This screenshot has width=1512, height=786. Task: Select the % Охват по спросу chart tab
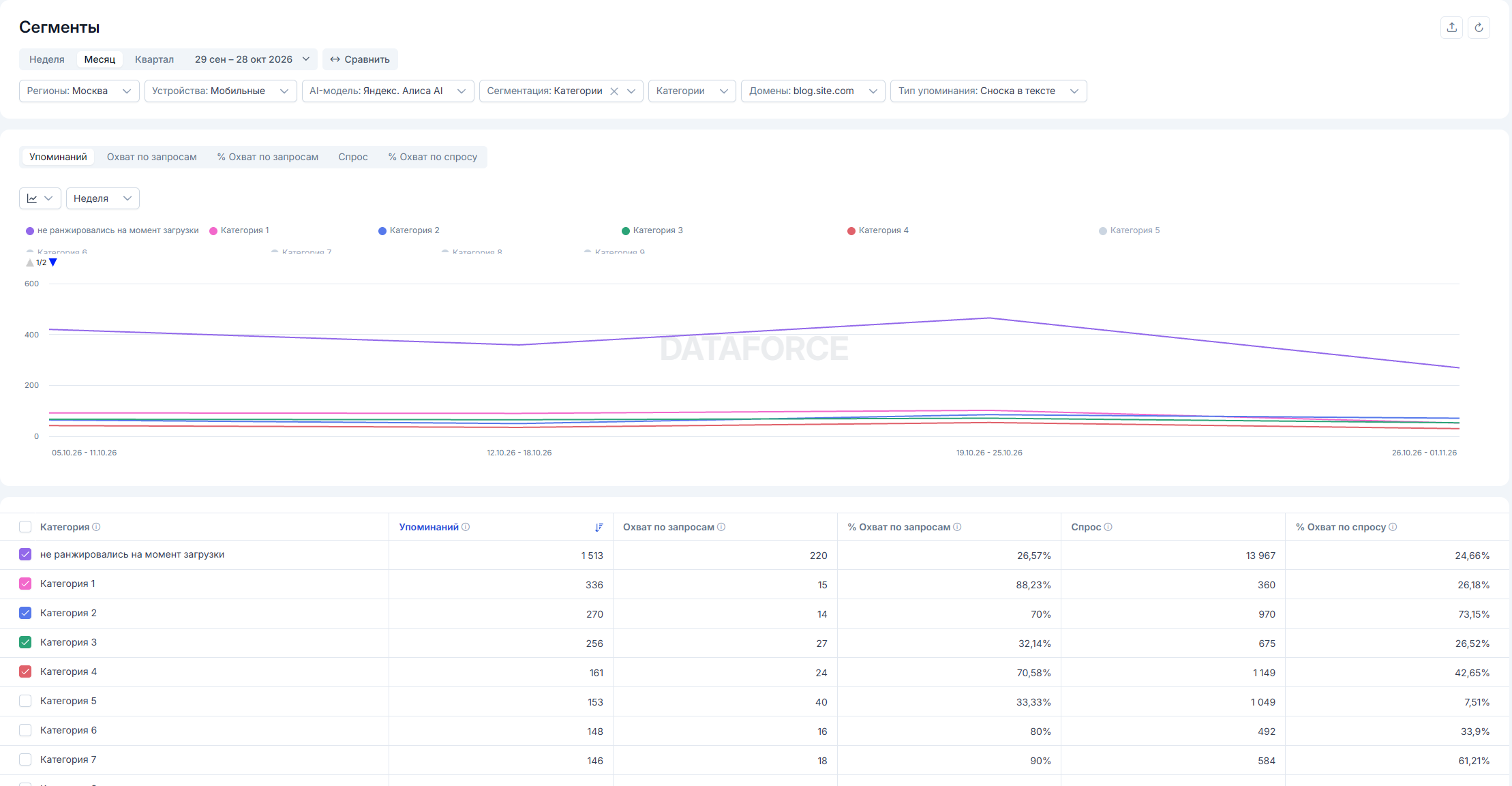coord(433,157)
